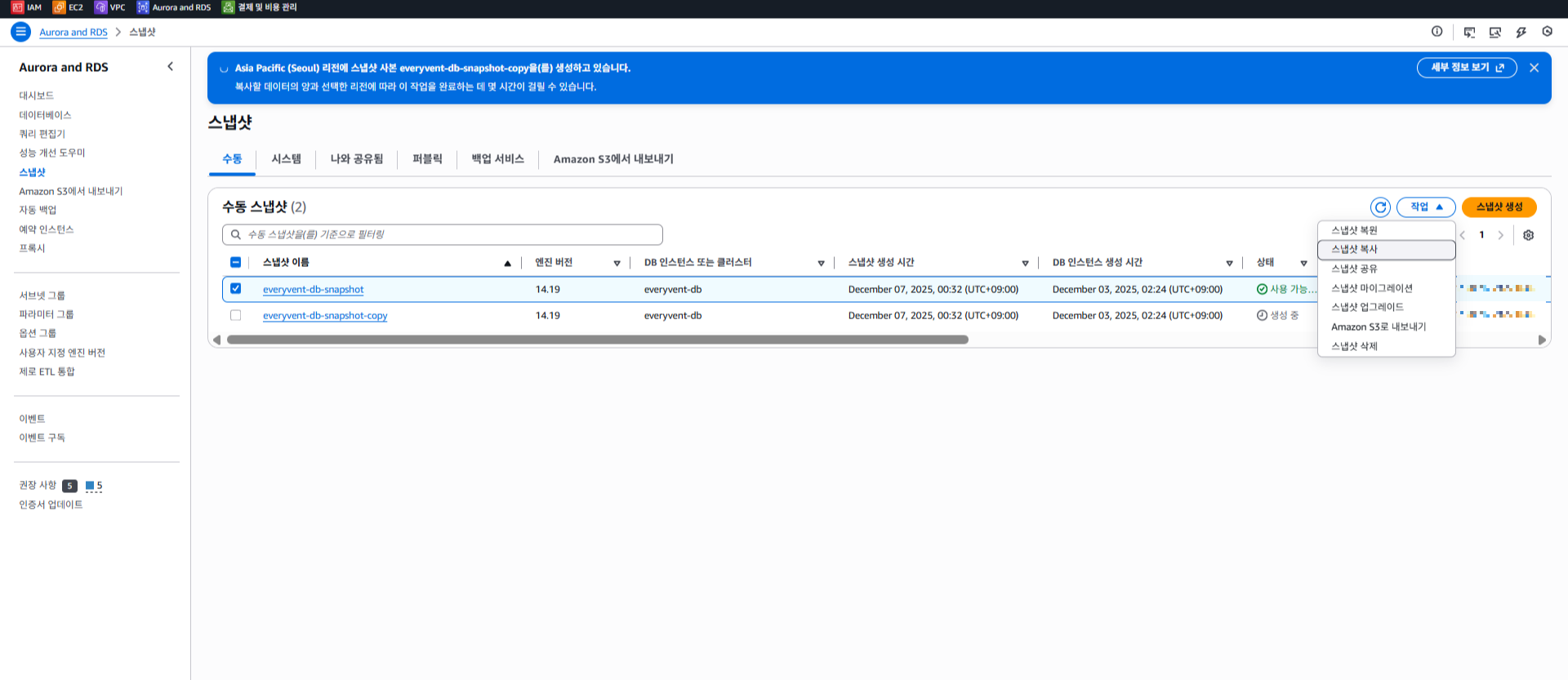Sort by snapshot name column arrow
This screenshot has width=1568, height=680.
(x=507, y=263)
